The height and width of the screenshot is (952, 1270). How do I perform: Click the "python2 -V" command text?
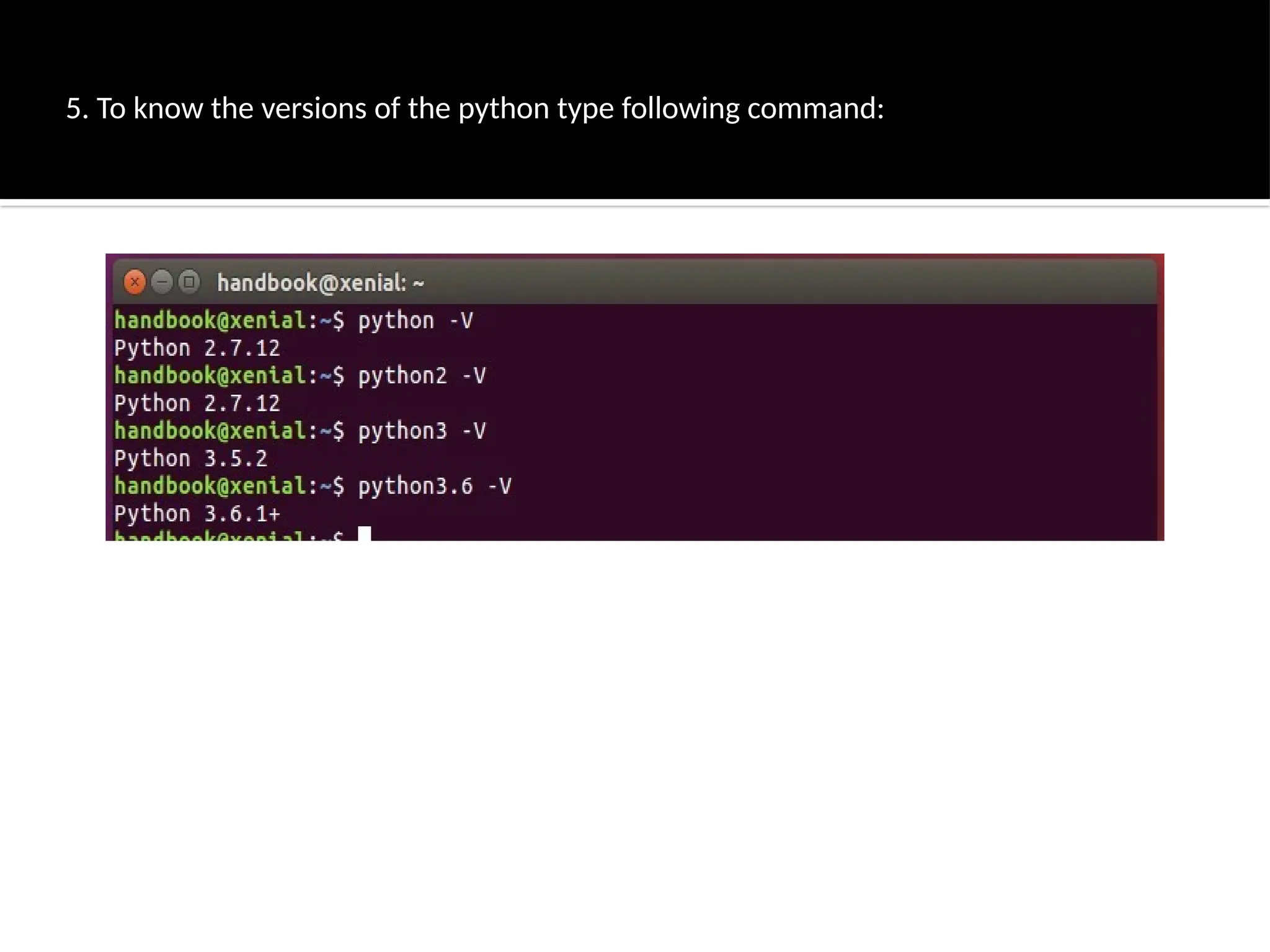point(422,376)
